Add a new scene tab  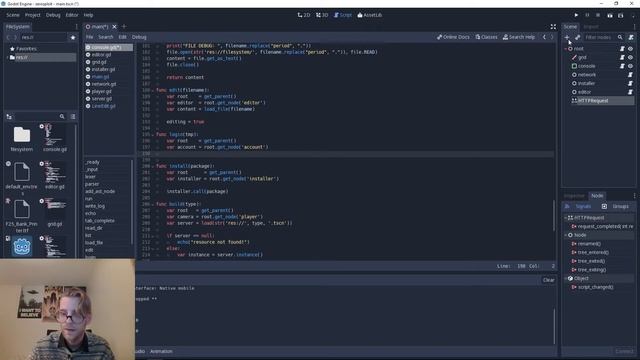tap(124, 27)
